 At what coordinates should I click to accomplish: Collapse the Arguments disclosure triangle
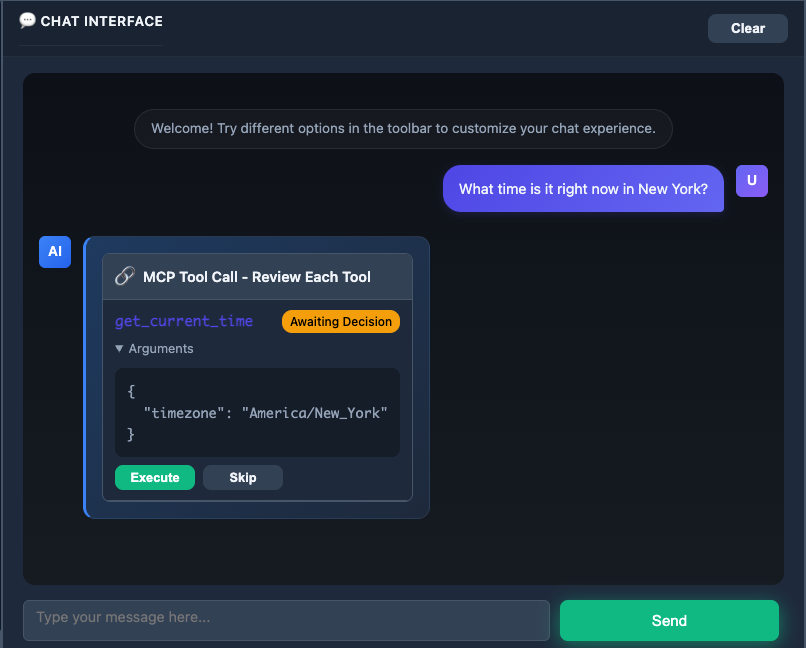coord(120,349)
